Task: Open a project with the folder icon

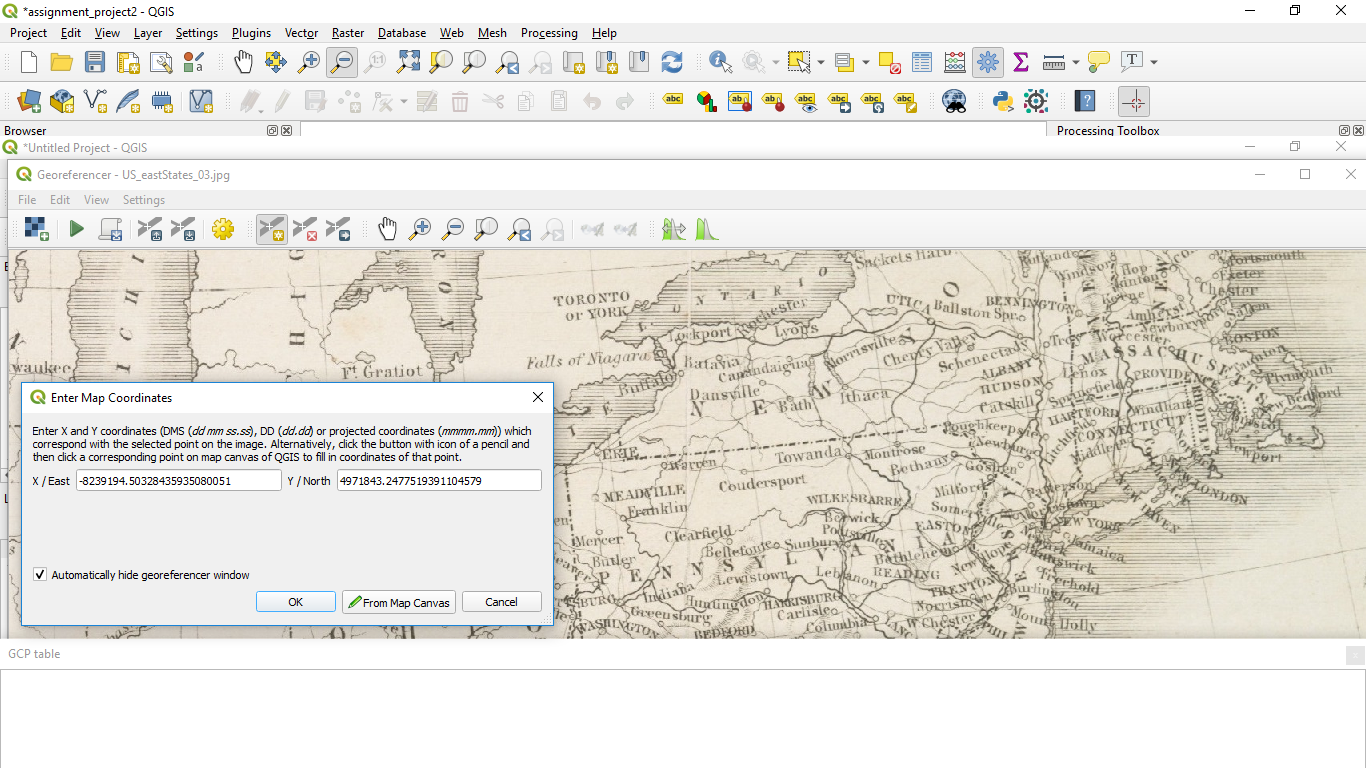Action: (62, 62)
